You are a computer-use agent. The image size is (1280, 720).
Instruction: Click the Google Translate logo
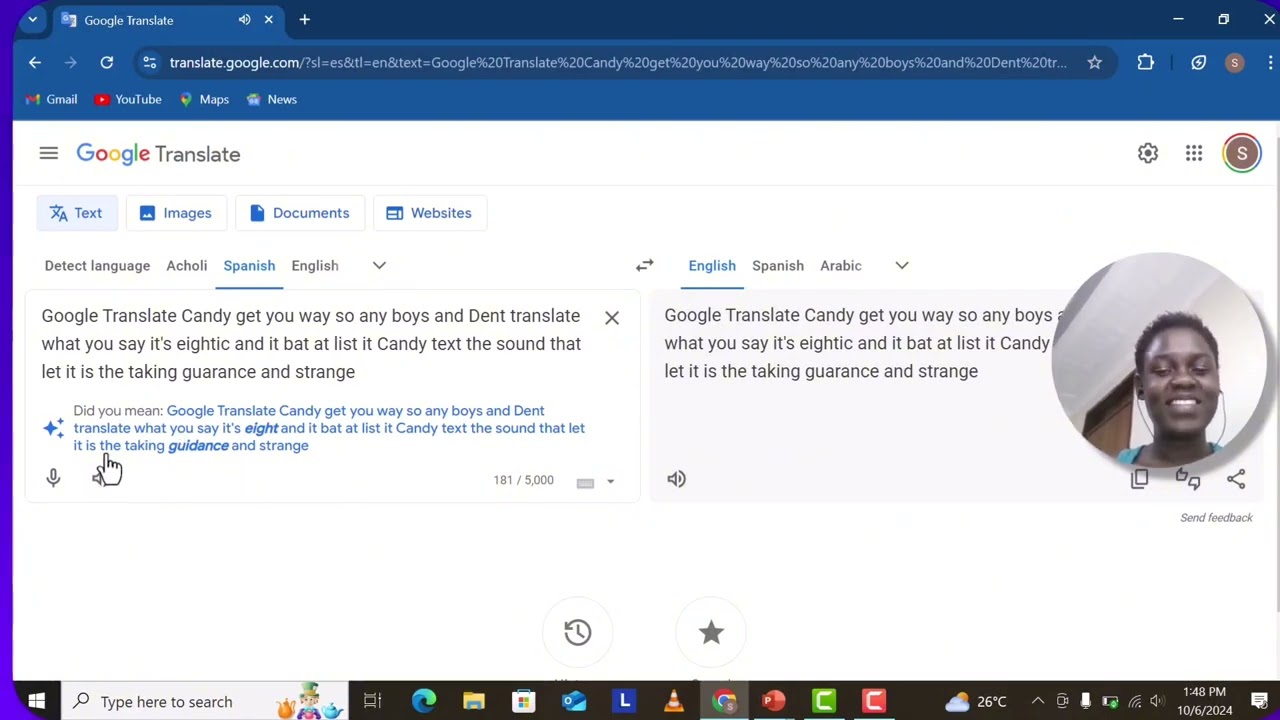click(158, 154)
